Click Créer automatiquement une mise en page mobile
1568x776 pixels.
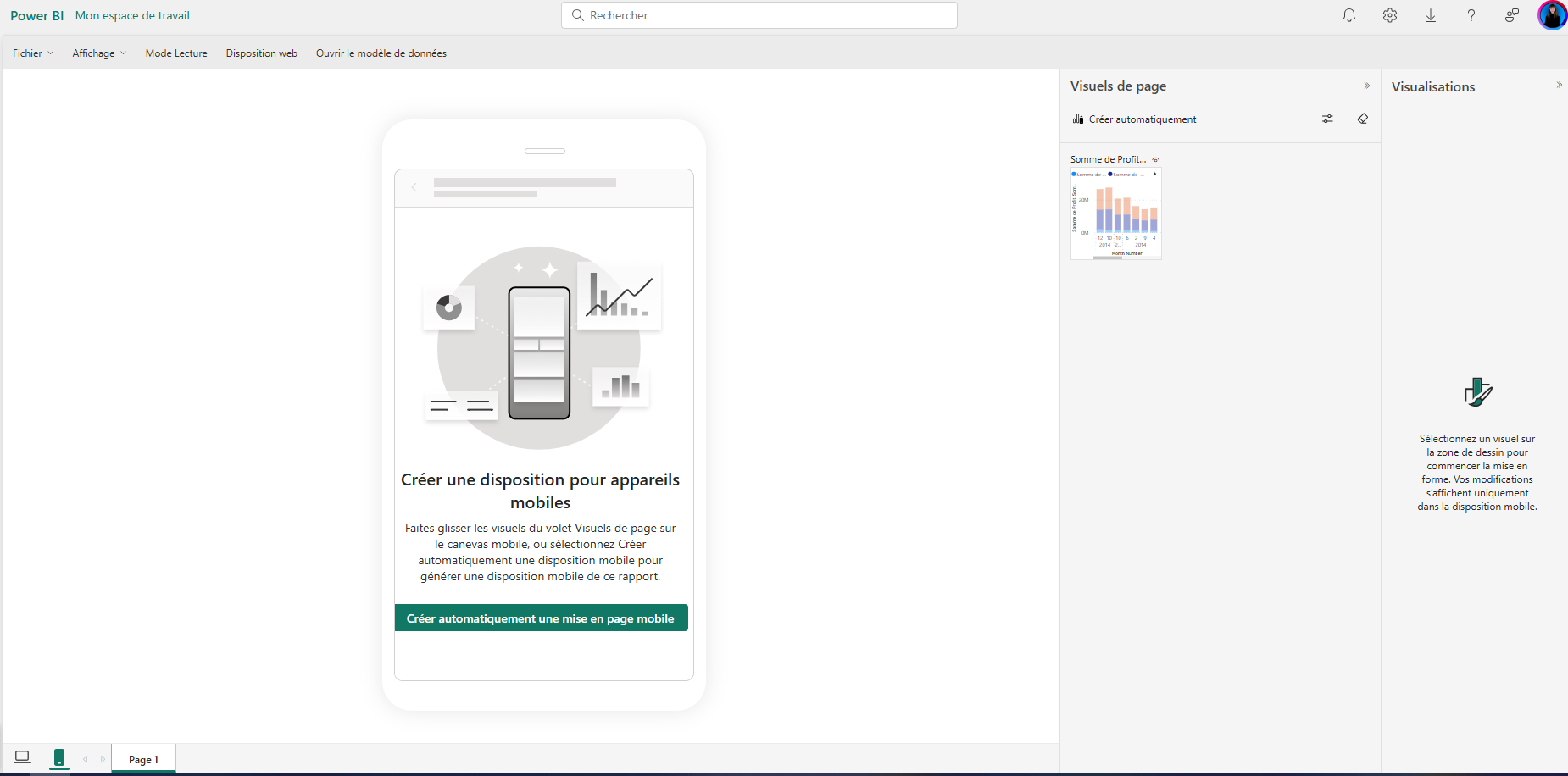541,618
